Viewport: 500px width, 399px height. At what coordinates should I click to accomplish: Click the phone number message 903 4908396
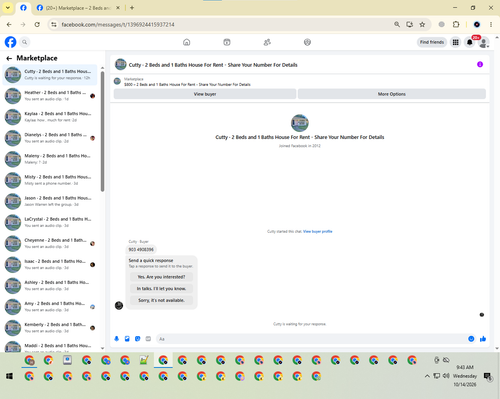(141, 249)
